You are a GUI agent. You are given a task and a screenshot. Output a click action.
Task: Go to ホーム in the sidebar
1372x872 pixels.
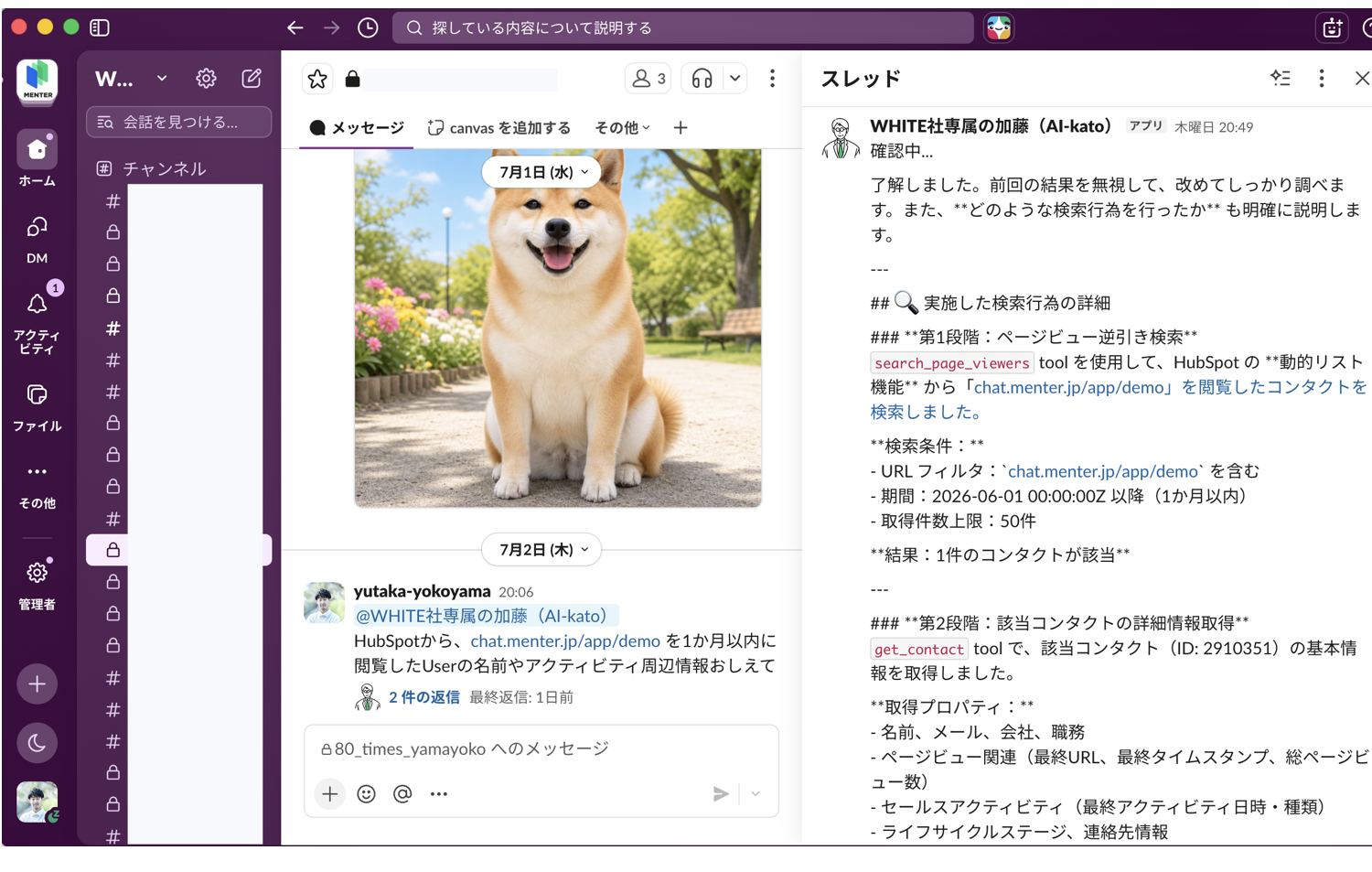pyautogui.click(x=38, y=157)
